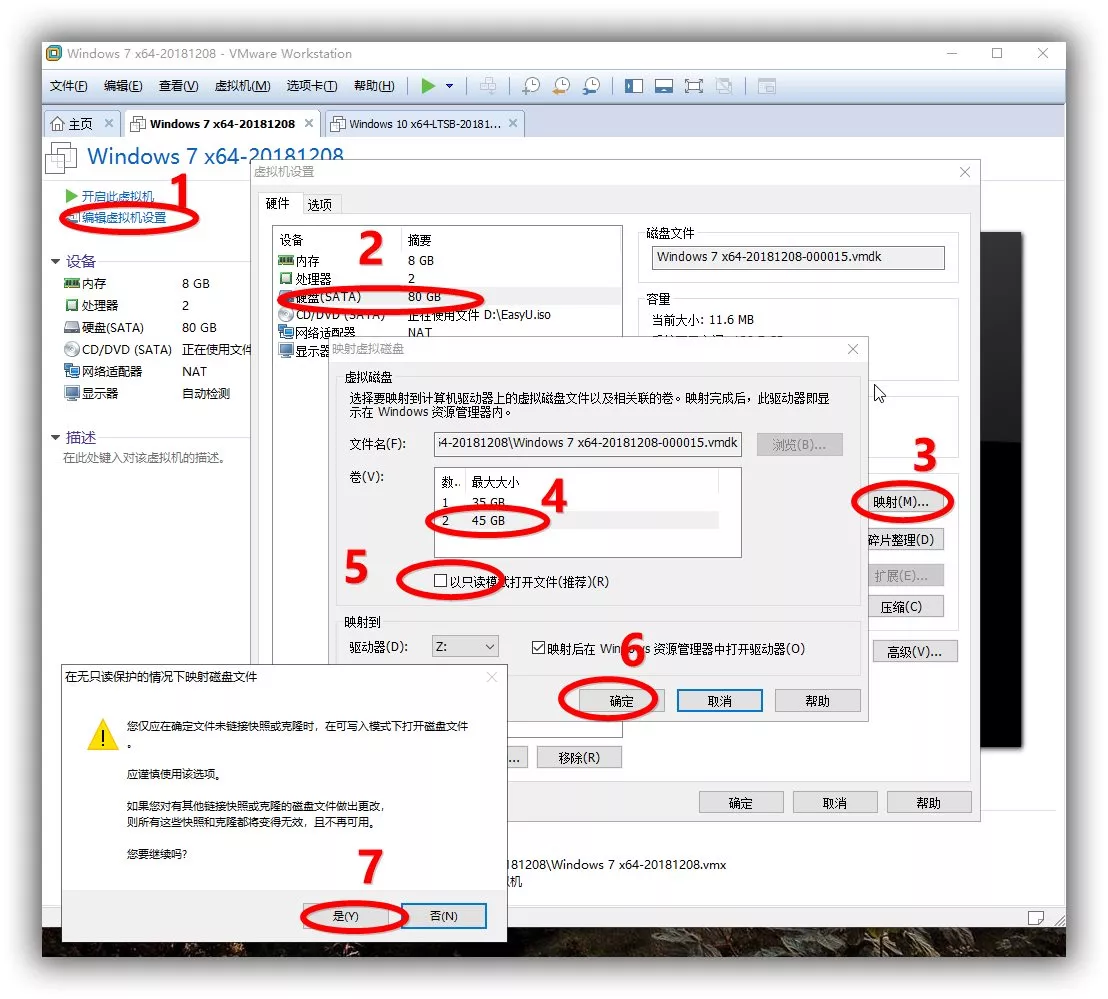The height and width of the screenshot is (999, 1108).
Task: Click 取消 at bottom of 虚拟机设置 dialog
Action: (x=835, y=803)
